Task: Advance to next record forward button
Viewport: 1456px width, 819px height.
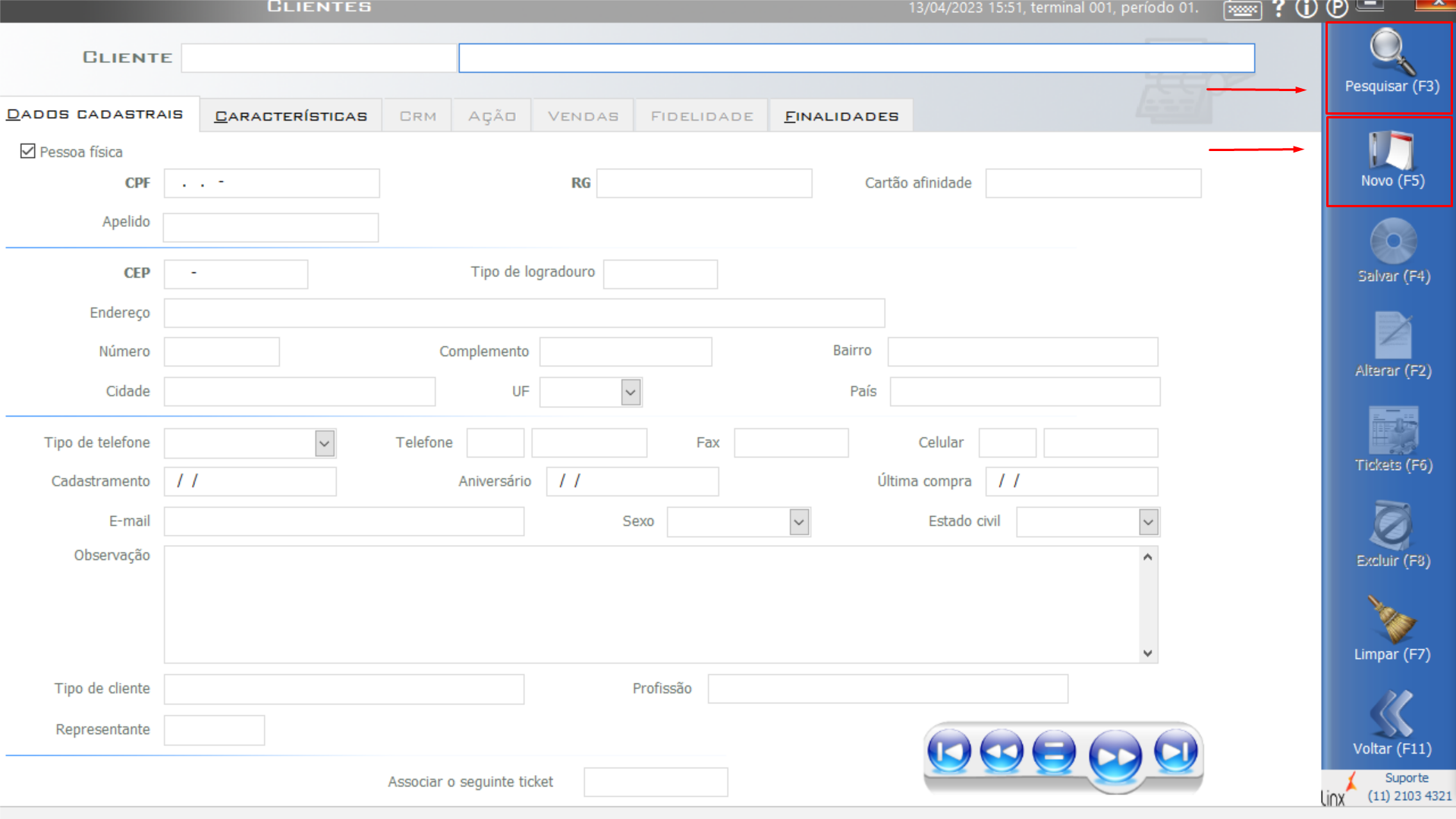Action: 1115,755
